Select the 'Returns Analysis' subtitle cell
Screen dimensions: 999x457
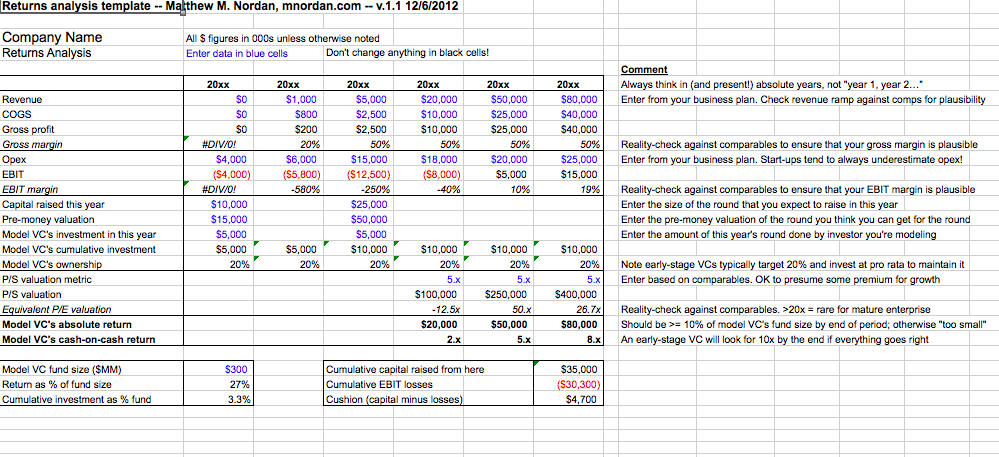pos(47,53)
